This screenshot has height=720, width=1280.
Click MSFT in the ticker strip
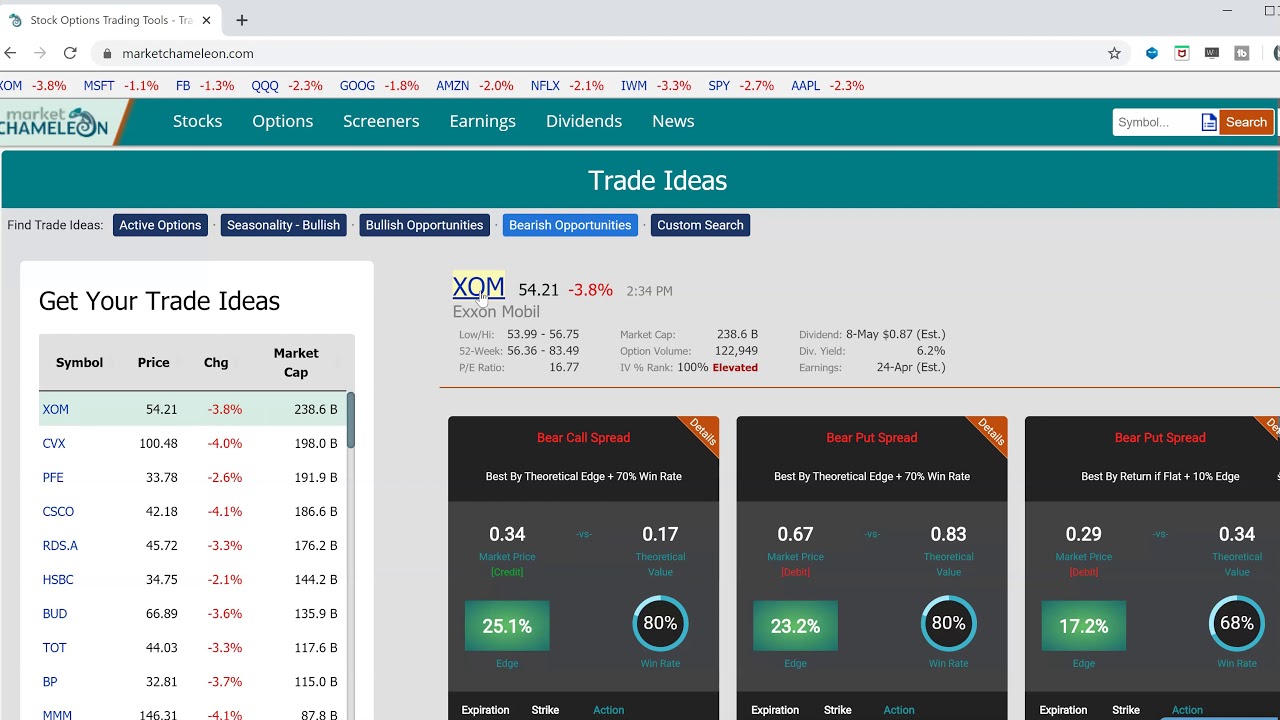click(x=99, y=86)
